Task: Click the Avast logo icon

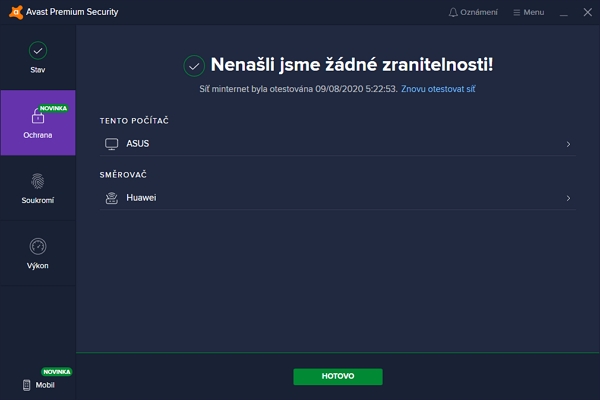Action: [16, 12]
